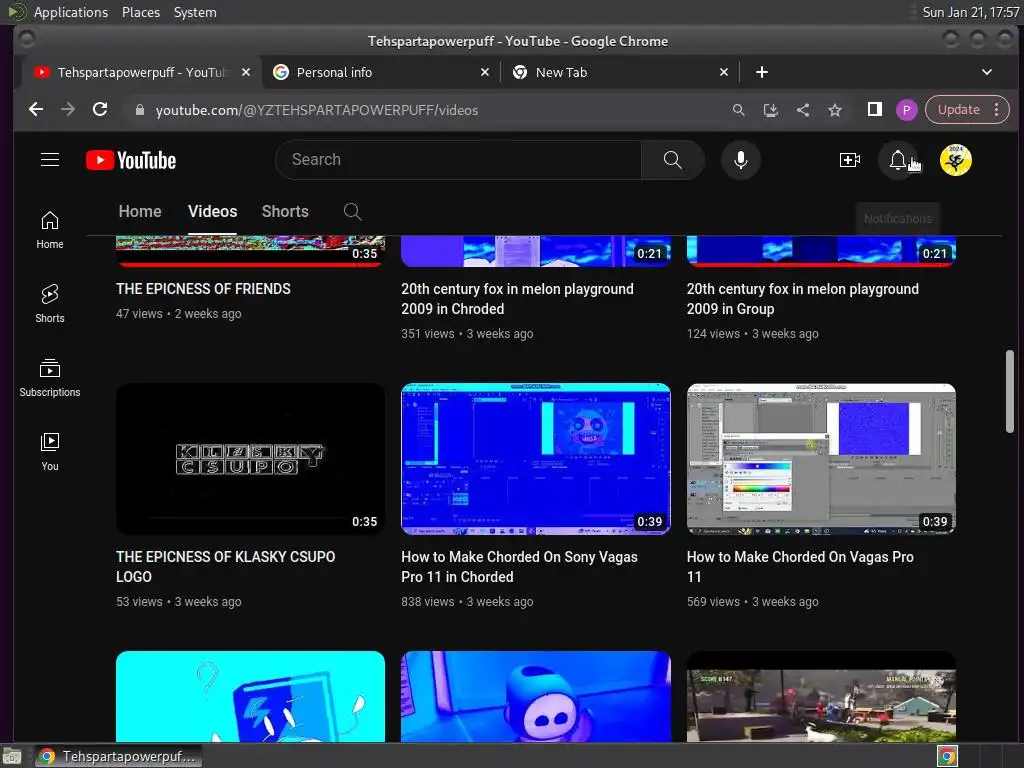Switch to the New Tab tab
Viewport: 1024px width, 768px height.
[620, 72]
